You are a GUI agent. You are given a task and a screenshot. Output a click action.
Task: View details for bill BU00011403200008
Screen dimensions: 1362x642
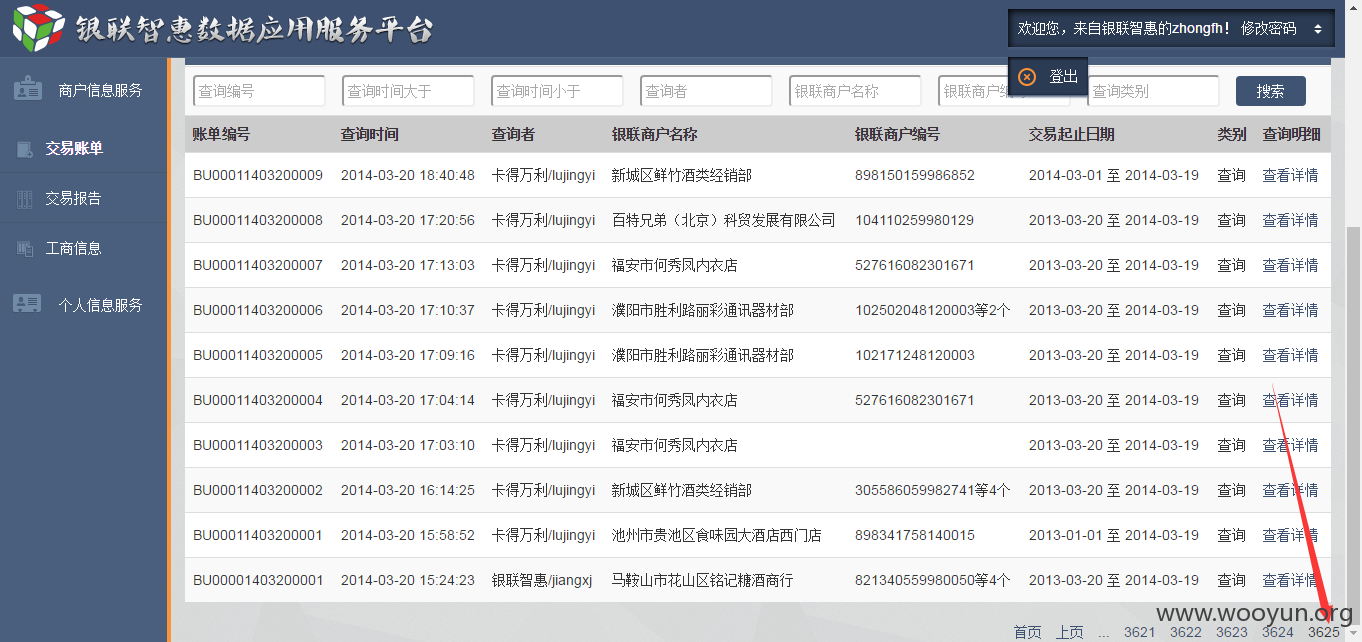[1290, 220]
